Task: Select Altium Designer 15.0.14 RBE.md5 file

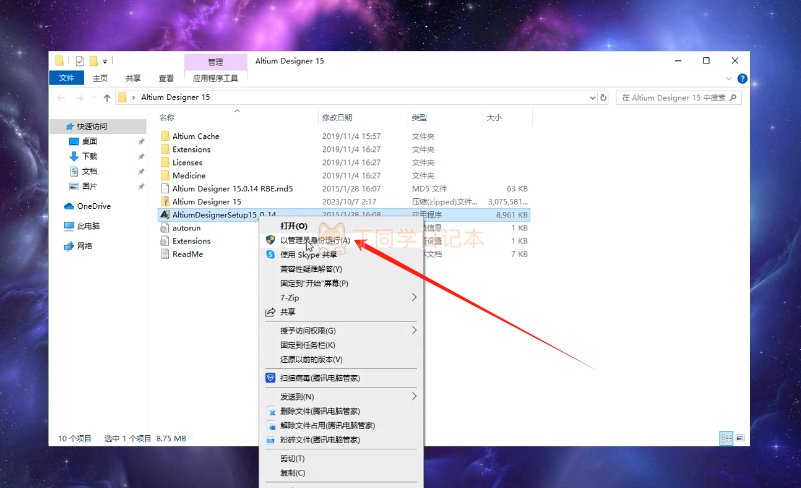Action: 232,189
